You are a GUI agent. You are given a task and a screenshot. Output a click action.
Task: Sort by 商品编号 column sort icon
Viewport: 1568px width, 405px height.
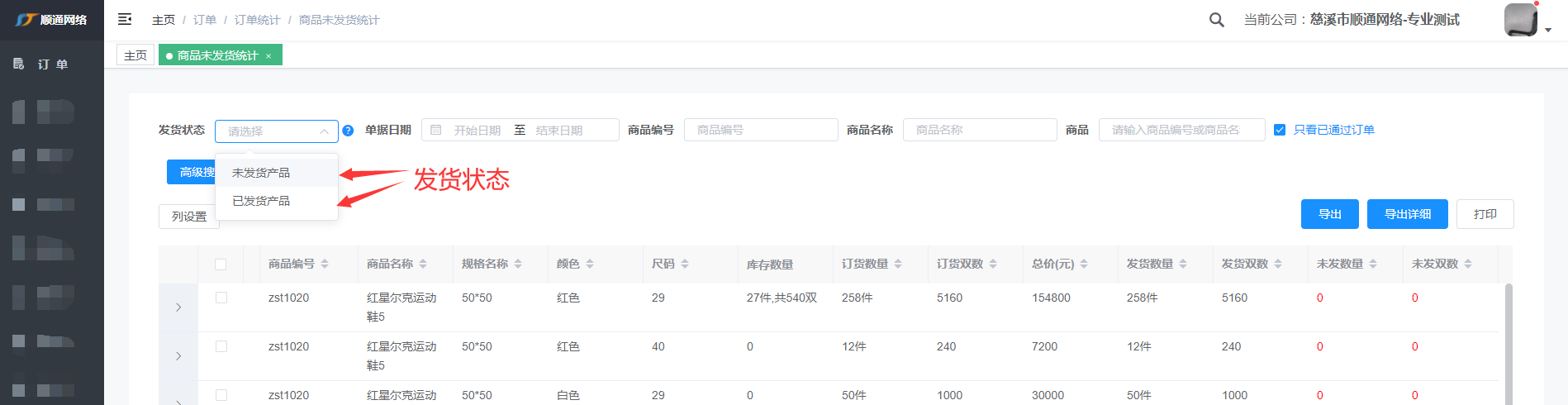coord(325,264)
